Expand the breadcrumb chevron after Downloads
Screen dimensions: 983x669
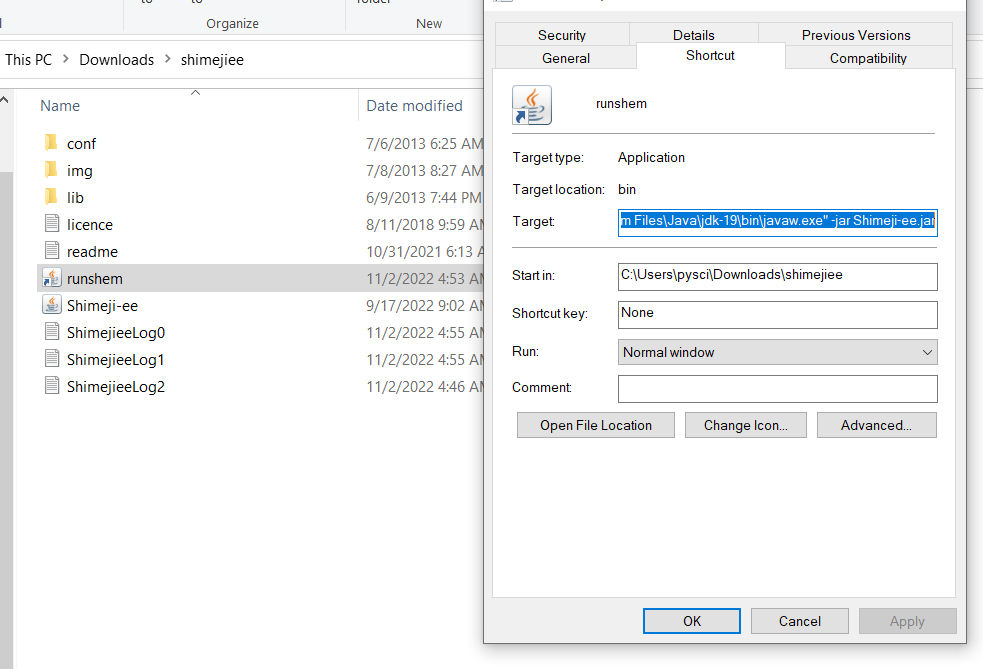click(167, 59)
